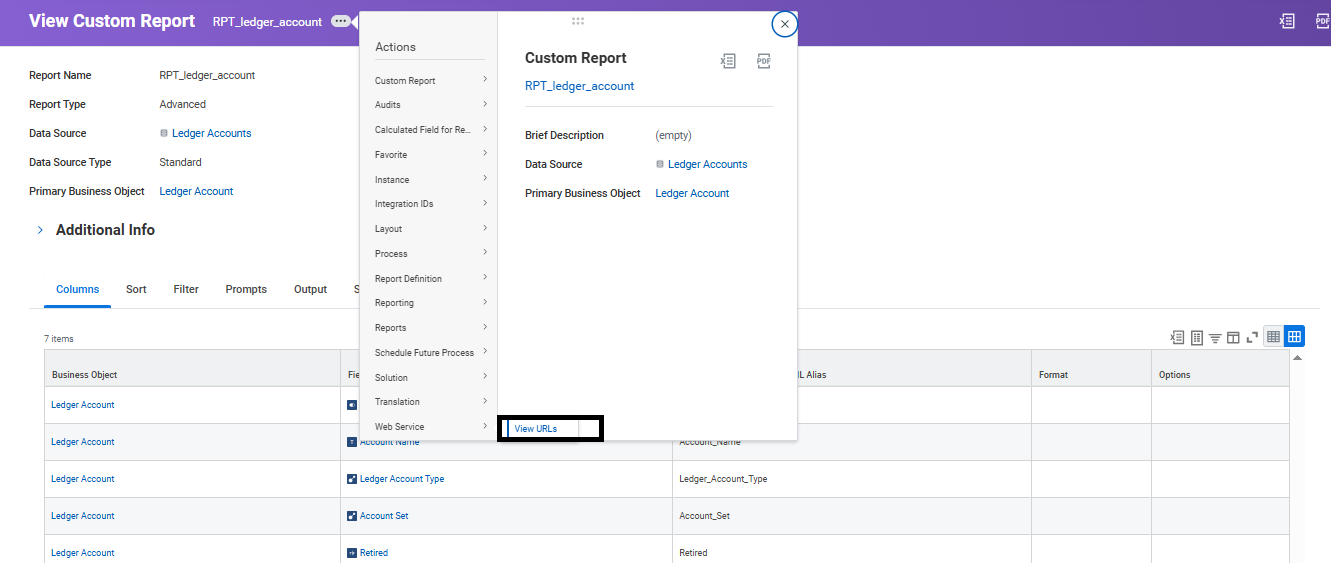1331x563 pixels.
Task: Grab the popup drag handle dots
Action: (578, 21)
